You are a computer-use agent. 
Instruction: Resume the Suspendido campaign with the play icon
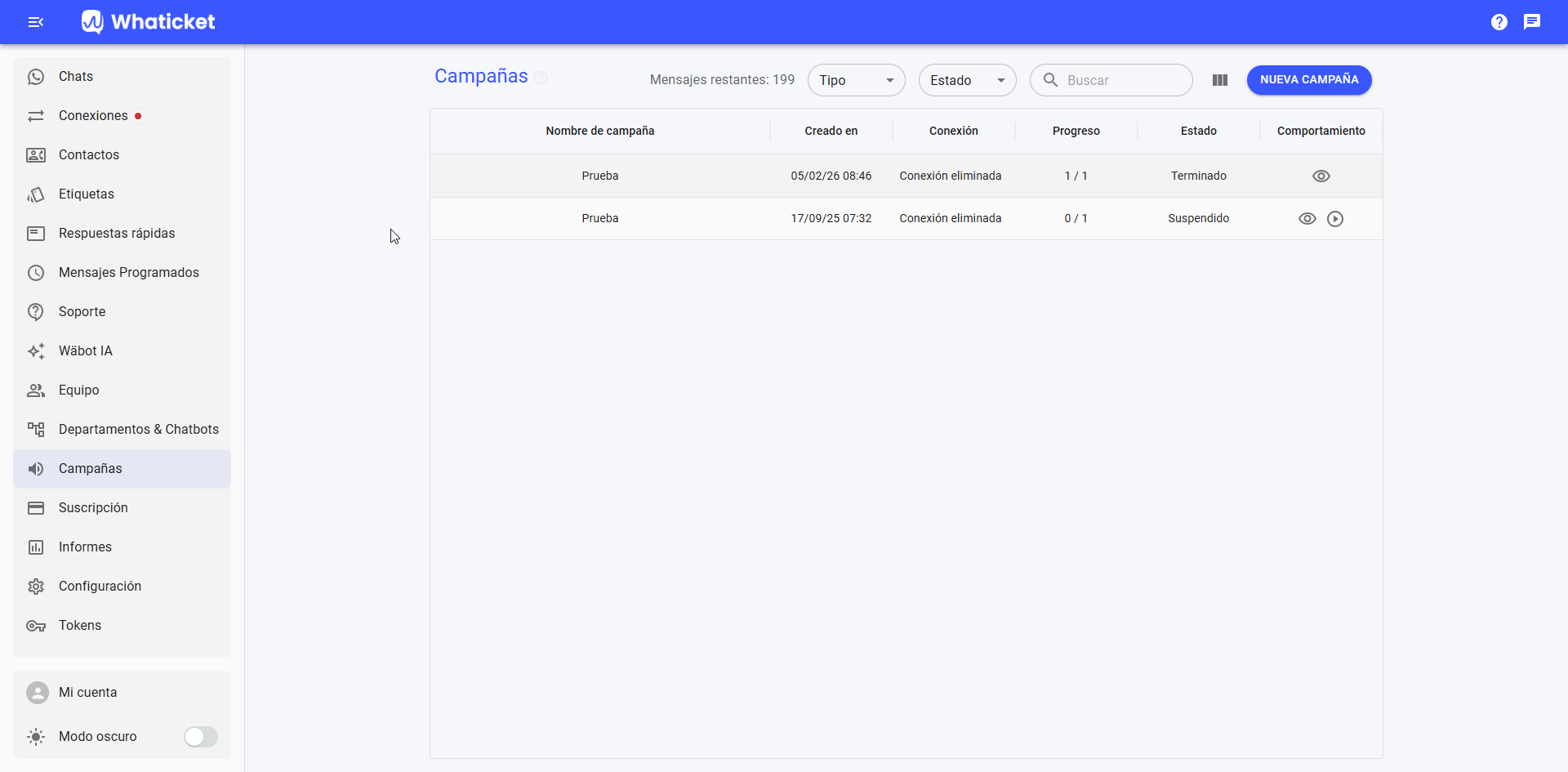pos(1335,218)
